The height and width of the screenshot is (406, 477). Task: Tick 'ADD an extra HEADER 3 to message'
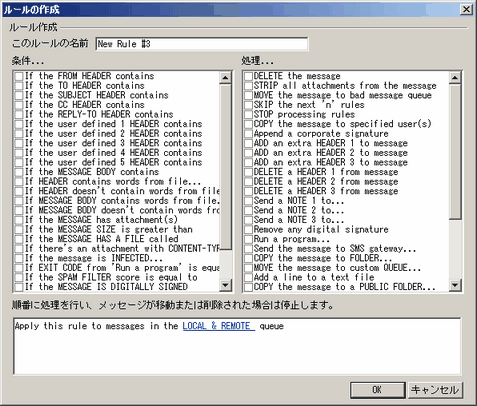click(248, 163)
